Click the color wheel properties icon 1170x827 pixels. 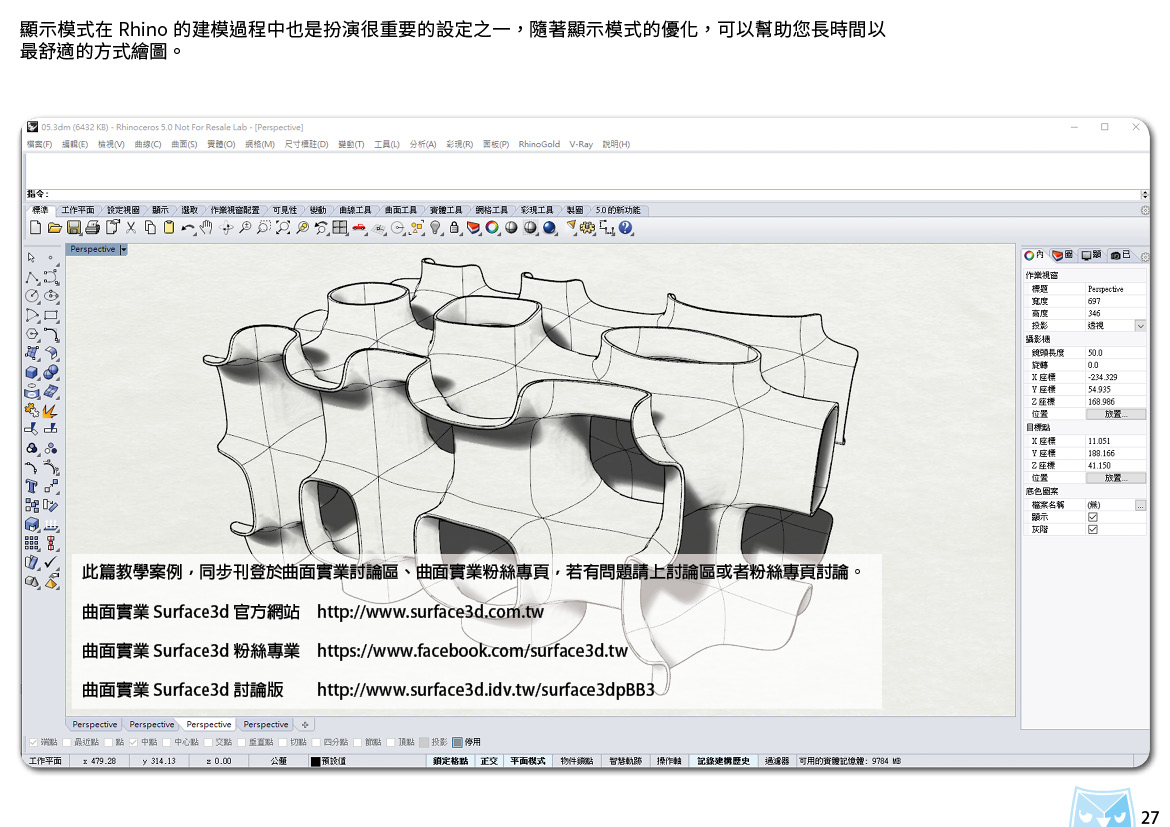tap(492, 228)
